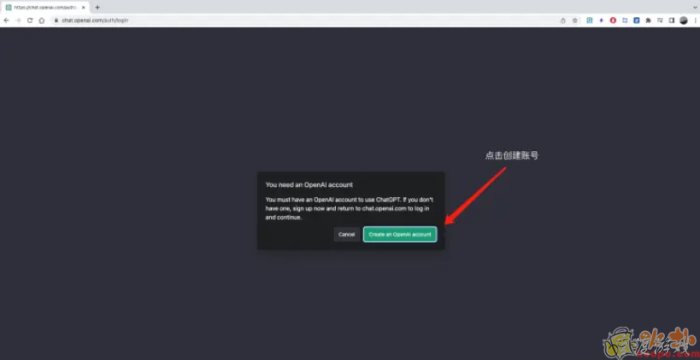Screen dimensions: 700x360
Task: Open a new browser tab
Action: (97, 7)
